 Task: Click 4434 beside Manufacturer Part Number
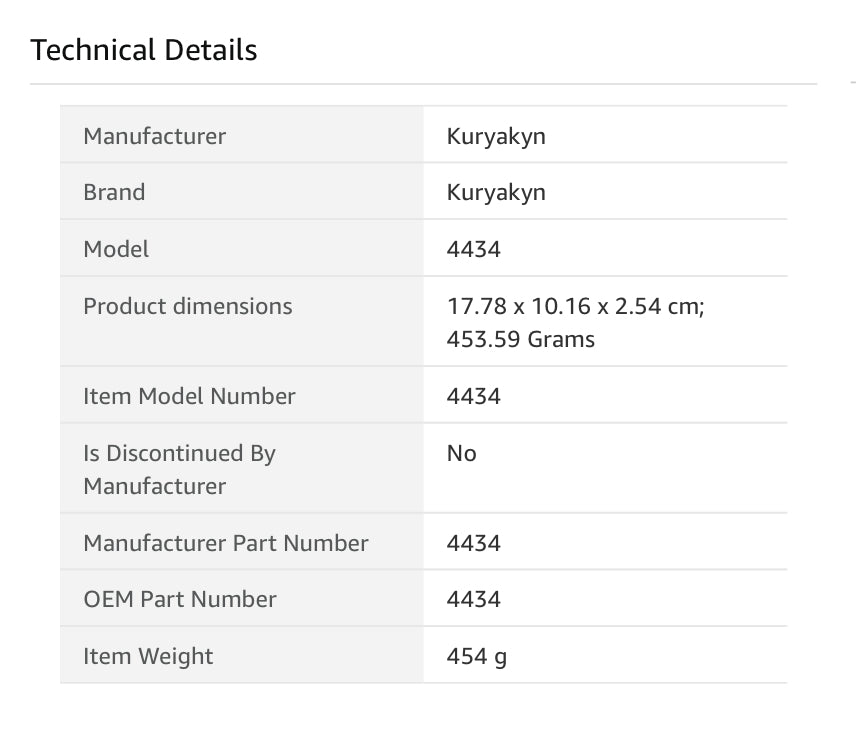point(474,543)
